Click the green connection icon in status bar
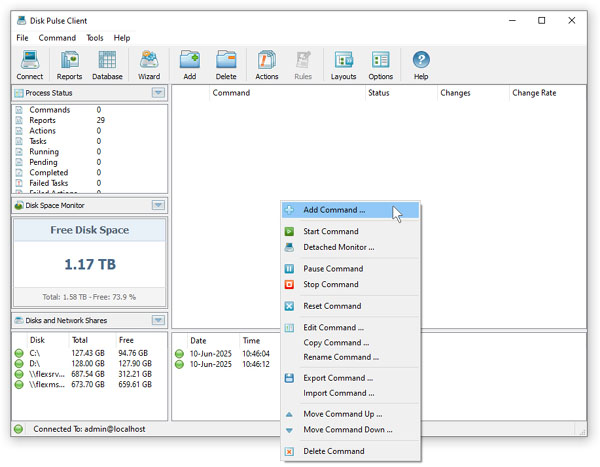Image resolution: width=600 pixels, height=467 pixels. click(18, 429)
